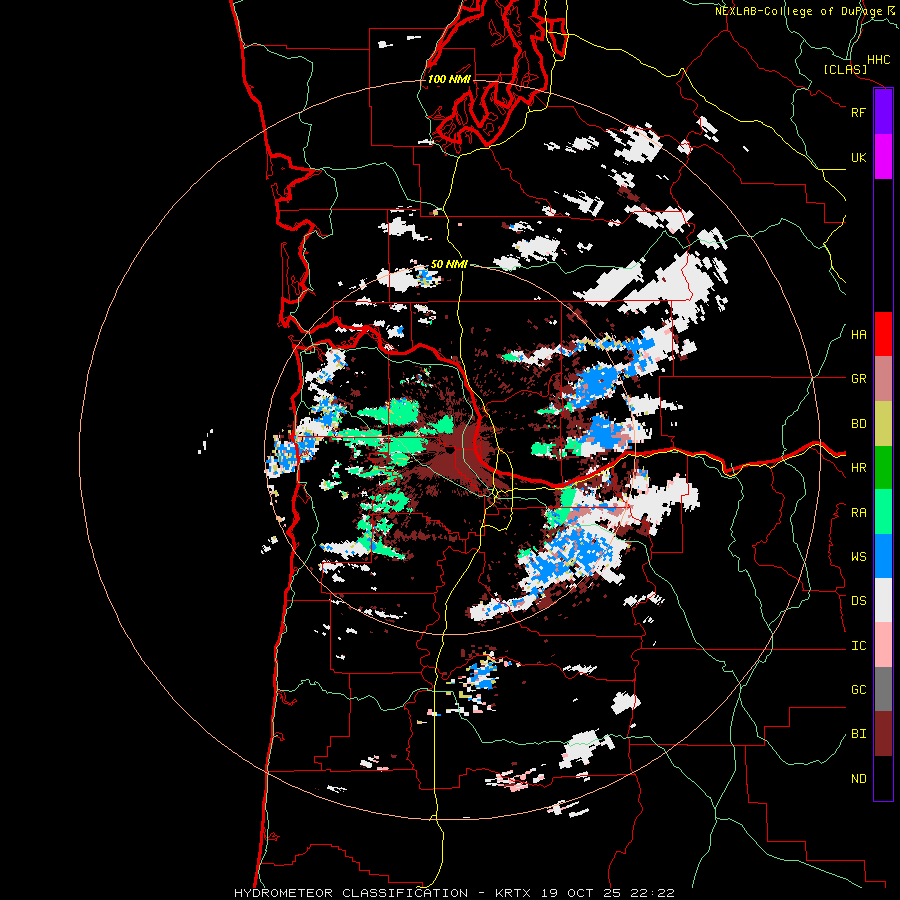The width and height of the screenshot is (900, 900).
Task: Click the 'KRTX' radar site identifier
Action: [513, 893]
